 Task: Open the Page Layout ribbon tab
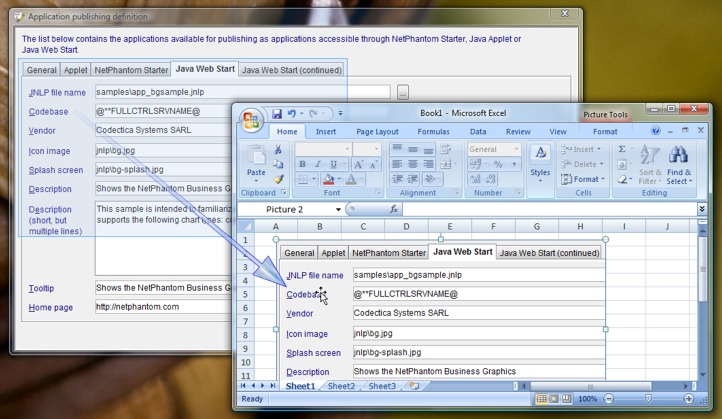377,132
